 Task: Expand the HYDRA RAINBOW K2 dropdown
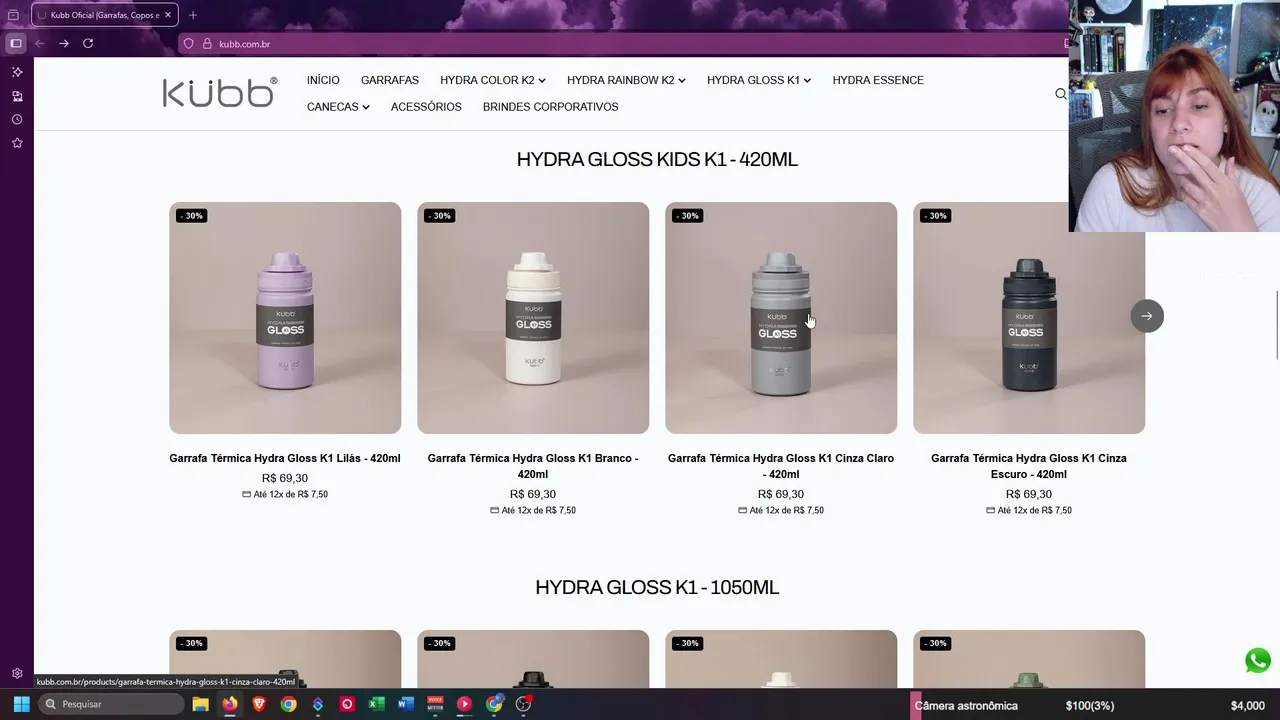(x=626, y=80)
